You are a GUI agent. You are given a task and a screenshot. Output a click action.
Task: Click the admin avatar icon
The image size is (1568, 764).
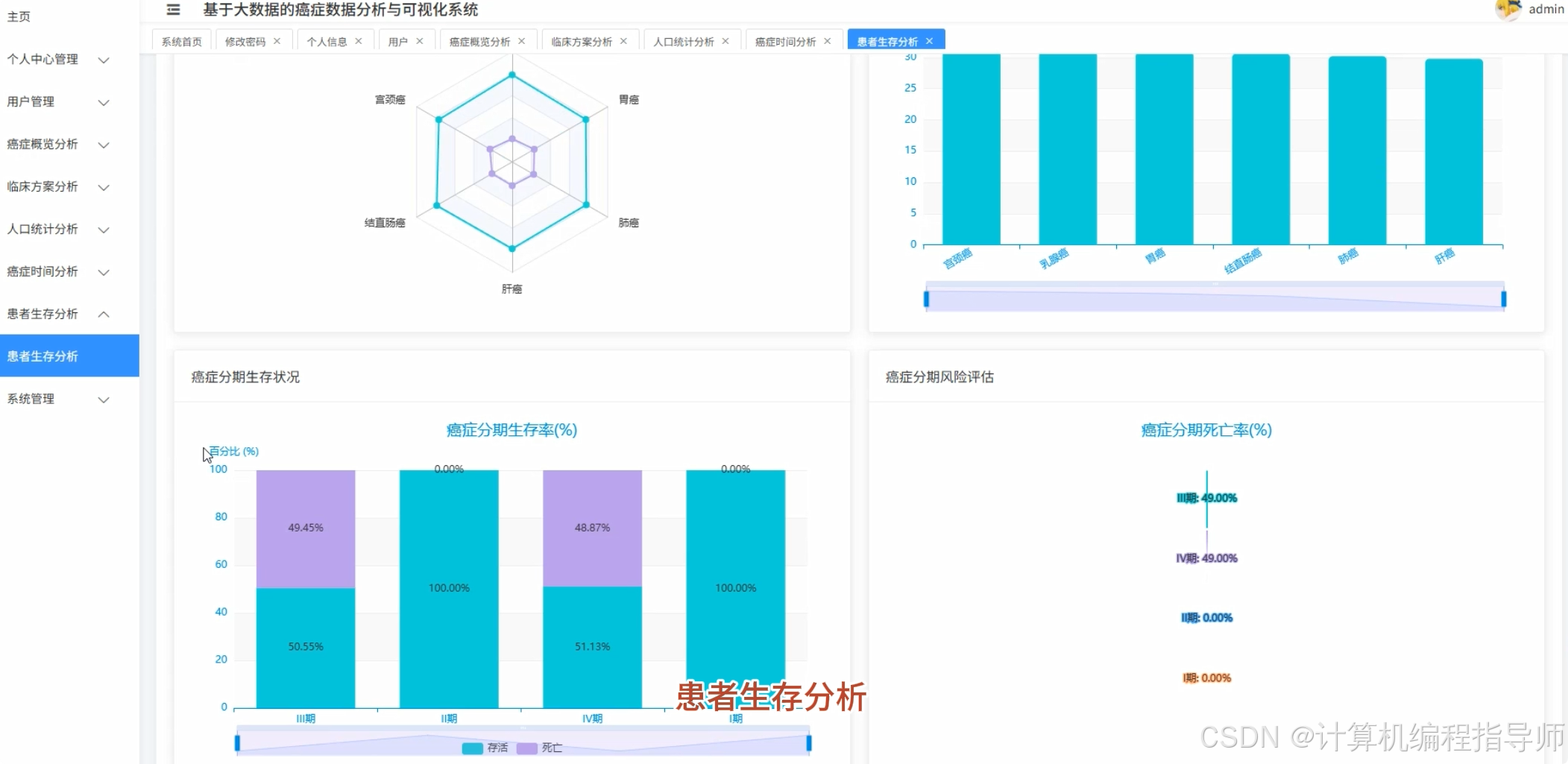tap(1508, 10)
